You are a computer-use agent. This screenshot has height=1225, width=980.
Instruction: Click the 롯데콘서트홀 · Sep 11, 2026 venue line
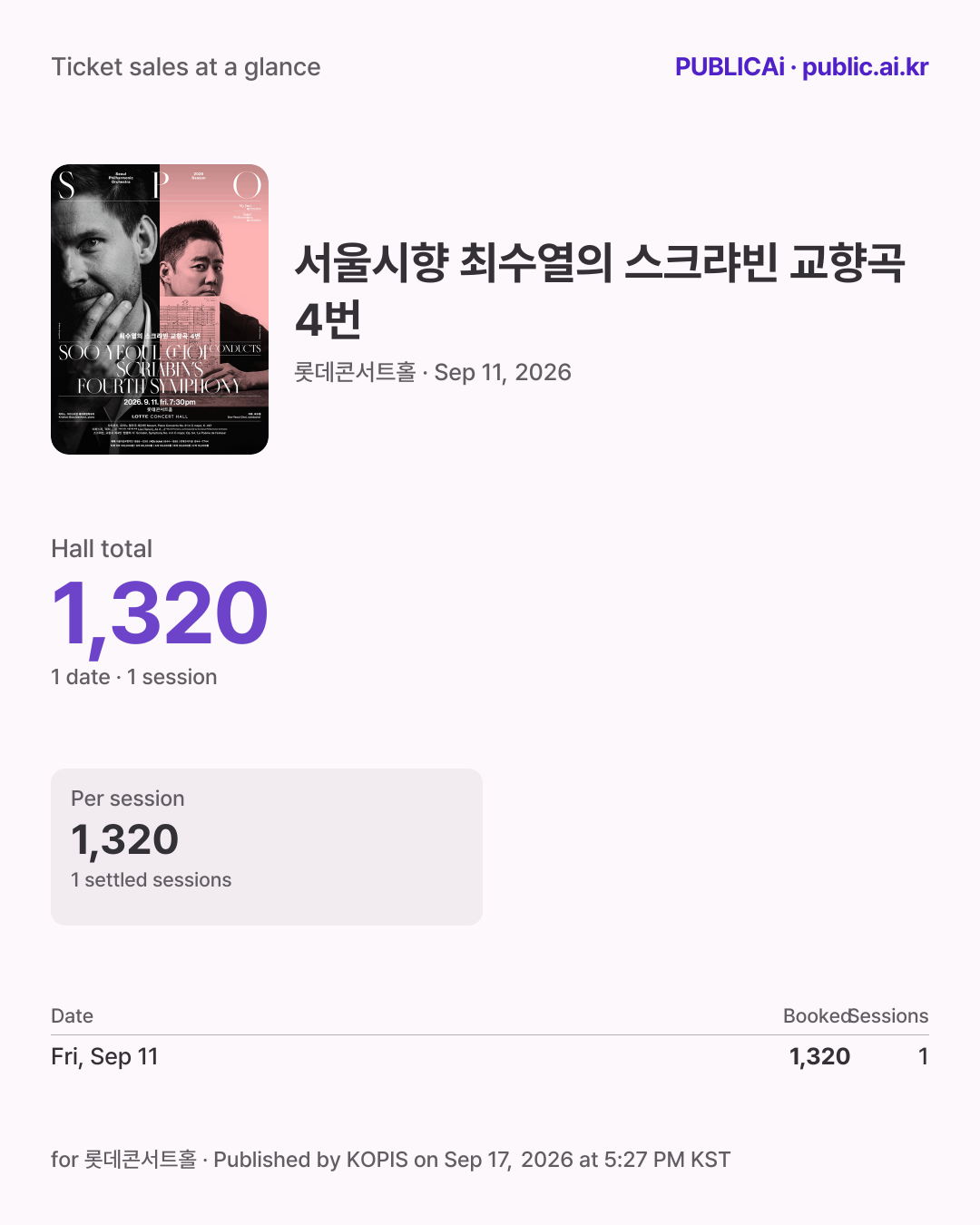point(433,372)
